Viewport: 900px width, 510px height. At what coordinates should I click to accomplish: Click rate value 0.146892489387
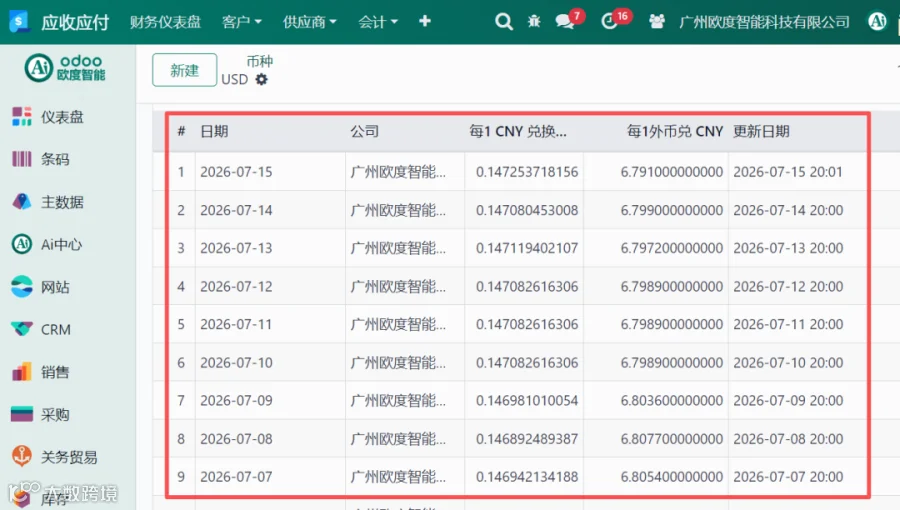tap(527, 439)
